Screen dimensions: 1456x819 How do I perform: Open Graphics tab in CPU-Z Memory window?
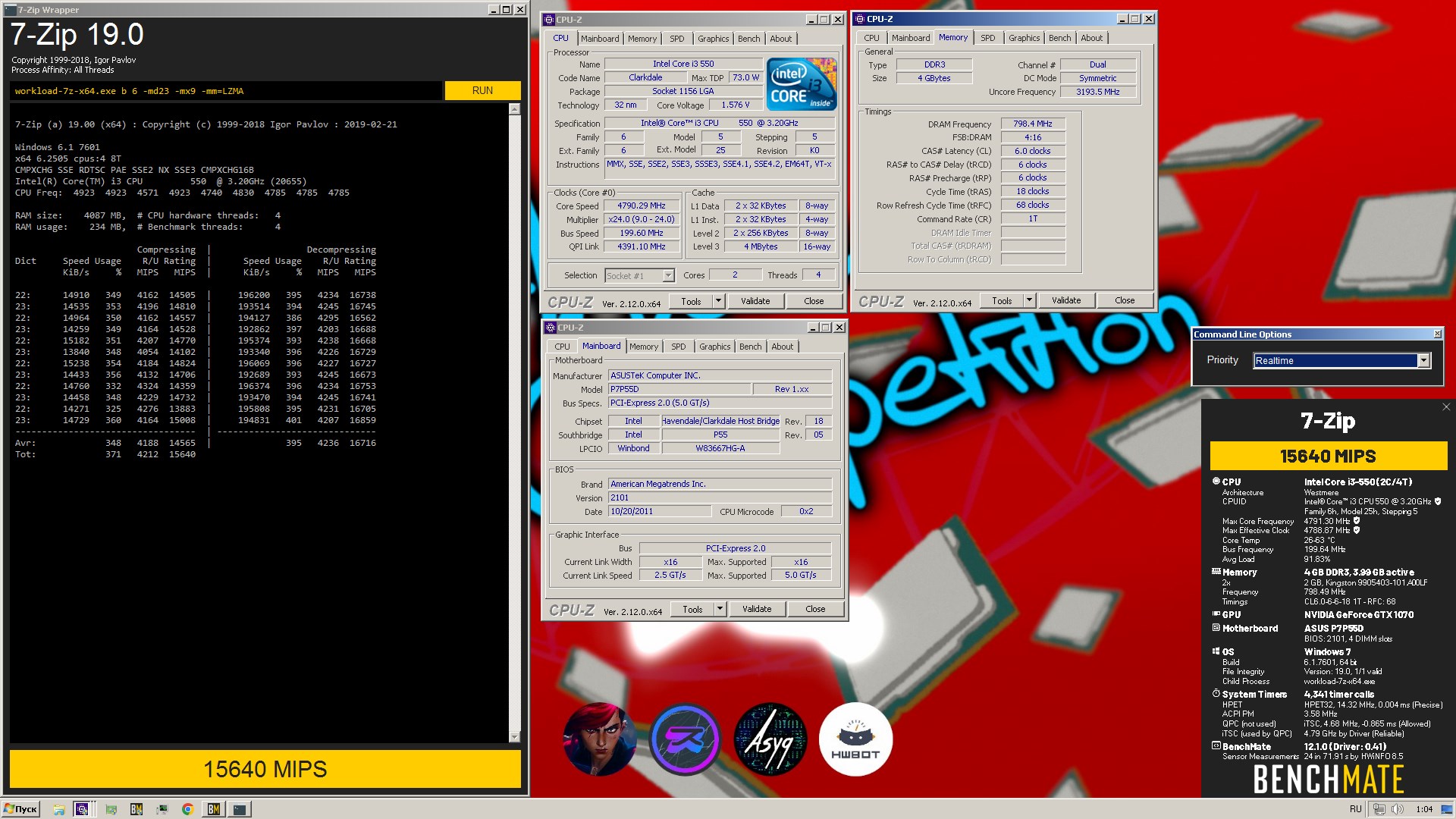pyautogui.click(x=1024, y=38)
